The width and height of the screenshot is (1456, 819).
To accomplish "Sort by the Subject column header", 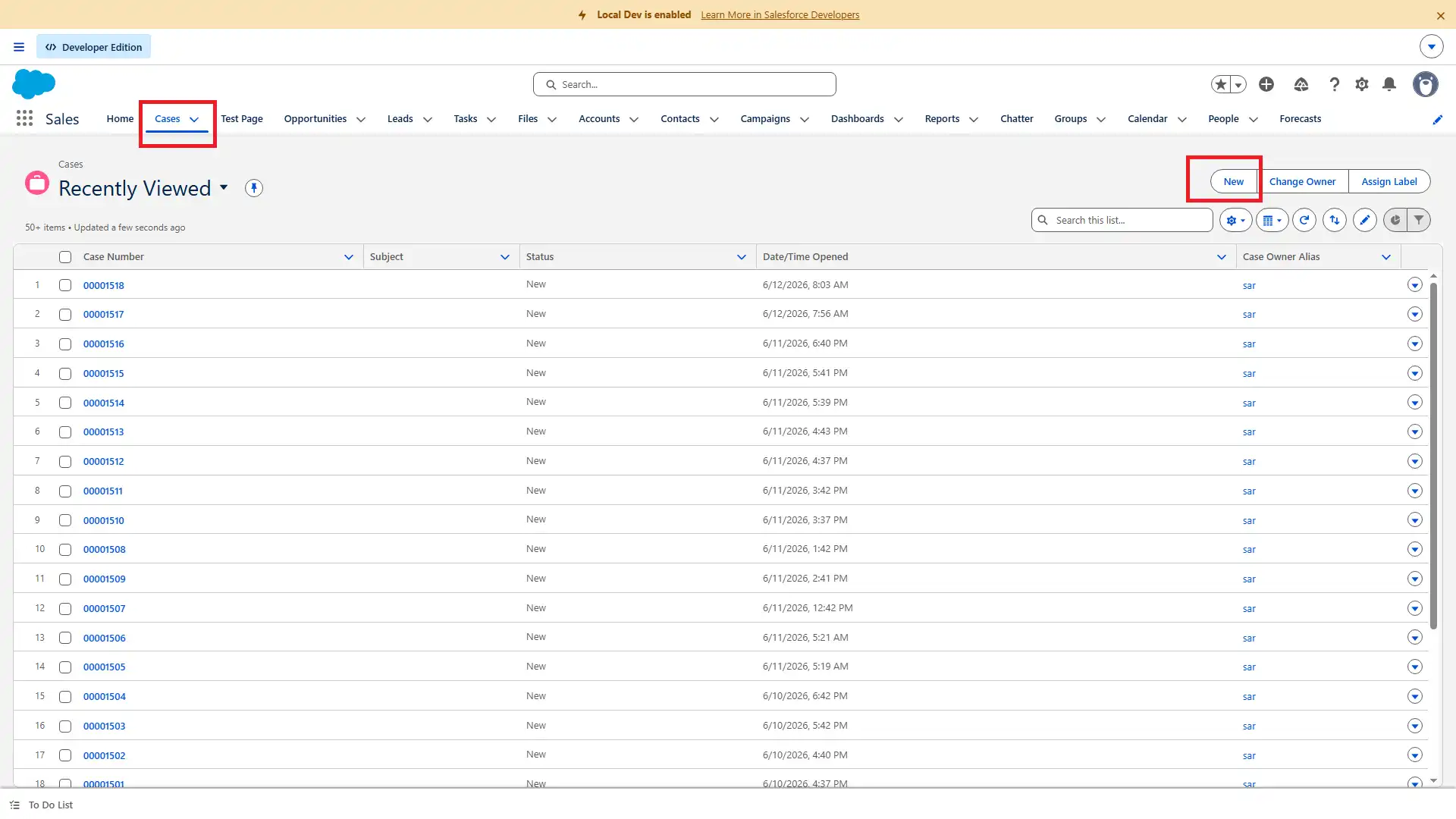I will coord(387,257).
